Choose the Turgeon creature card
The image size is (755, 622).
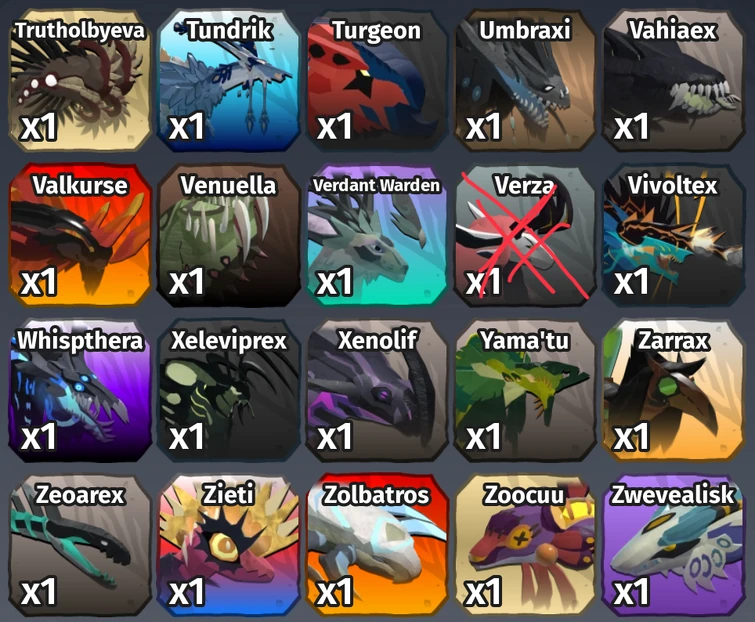pyautogui.click(x=377, y=80)
